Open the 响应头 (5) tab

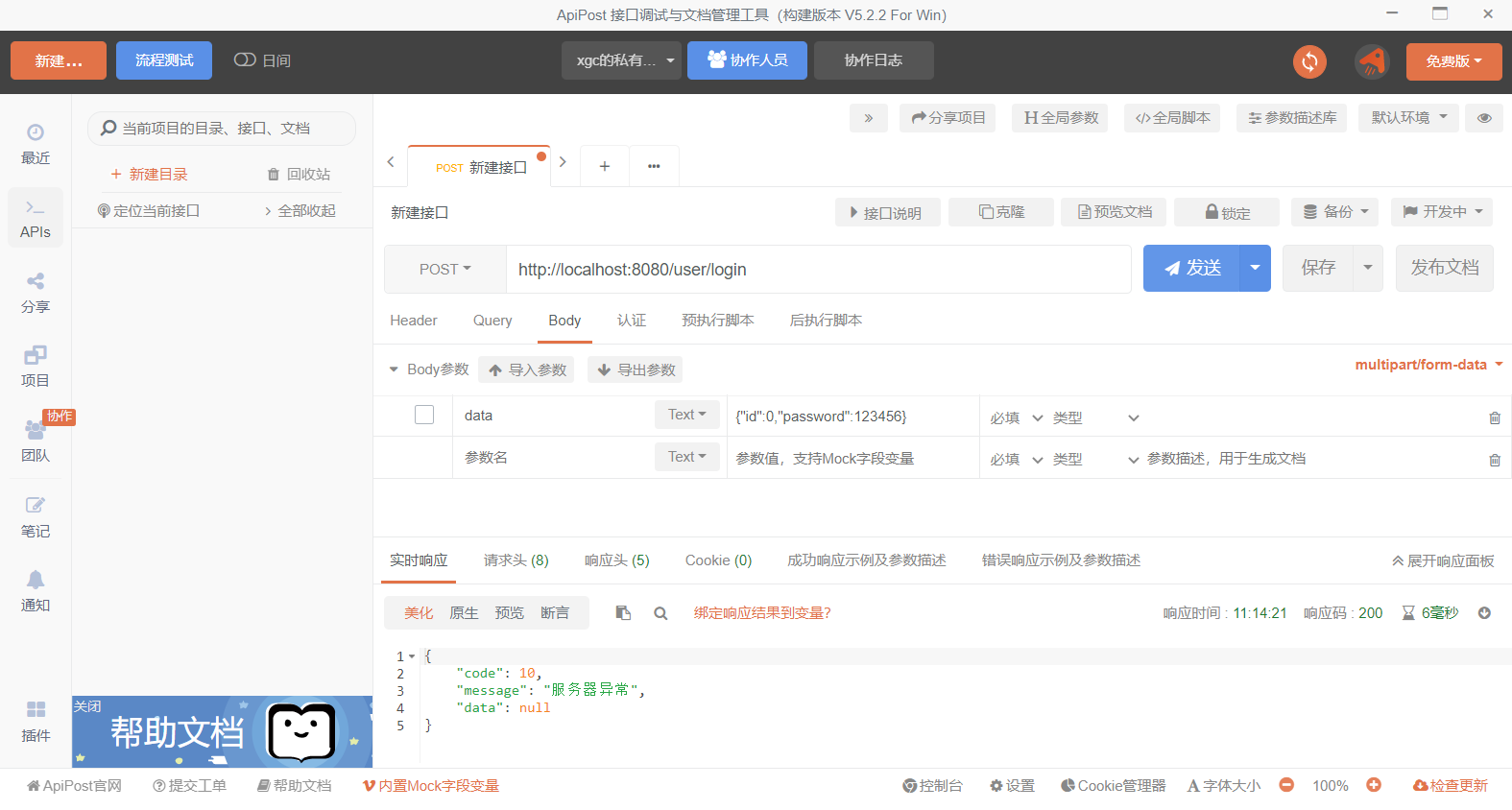617,560
